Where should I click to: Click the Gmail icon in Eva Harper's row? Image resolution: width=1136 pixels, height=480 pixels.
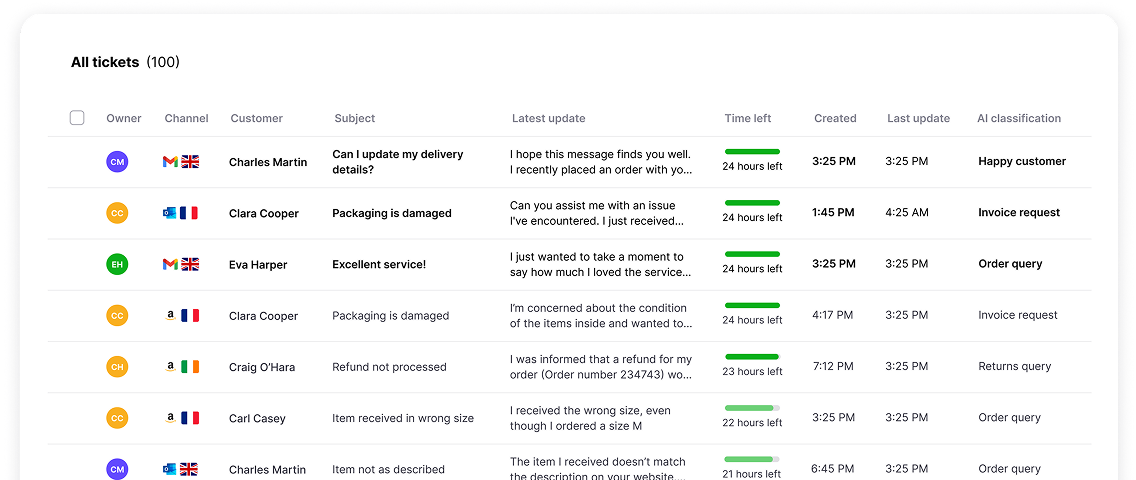170,264
